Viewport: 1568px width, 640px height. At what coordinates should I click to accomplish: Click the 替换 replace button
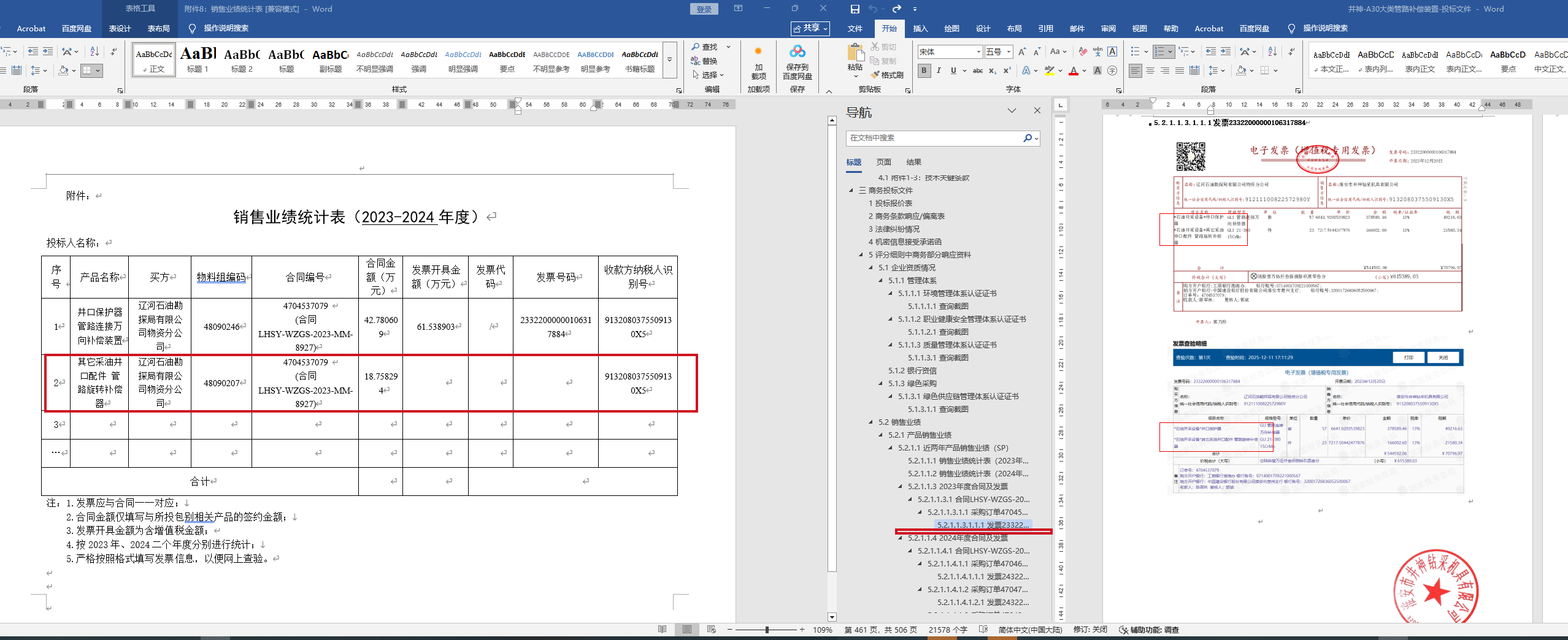coord(704,61)
